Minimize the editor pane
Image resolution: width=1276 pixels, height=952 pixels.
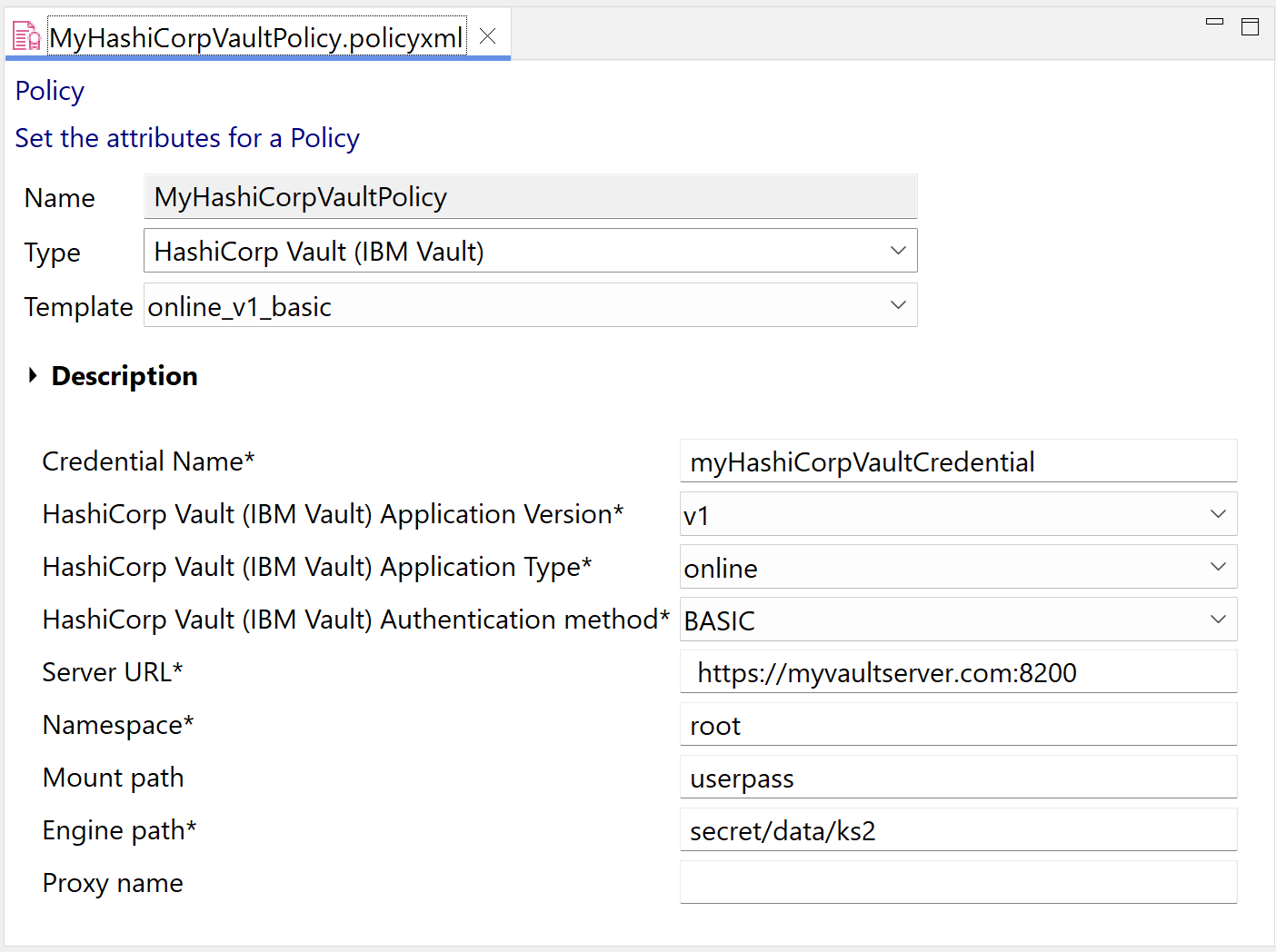(x=1214, y=22)
